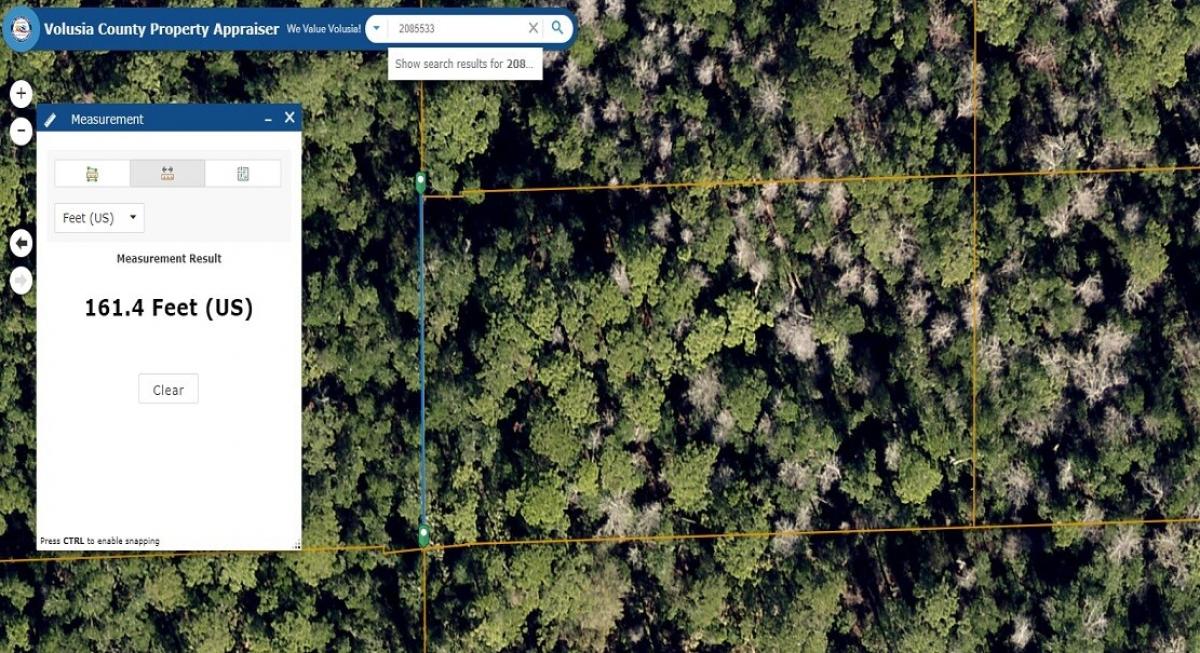Click the search magnifier icon
The image size is (1200, 653).
pyautogui.click(x=556, y=28)
